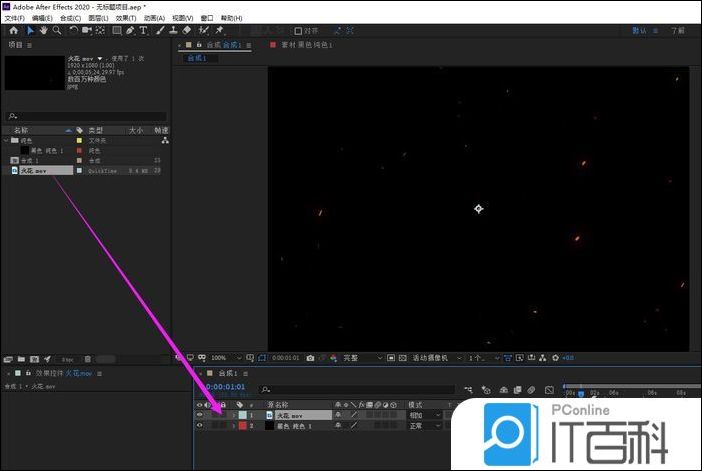Open blend mode dropdown for 火花.mov layer

coord(421,414)
